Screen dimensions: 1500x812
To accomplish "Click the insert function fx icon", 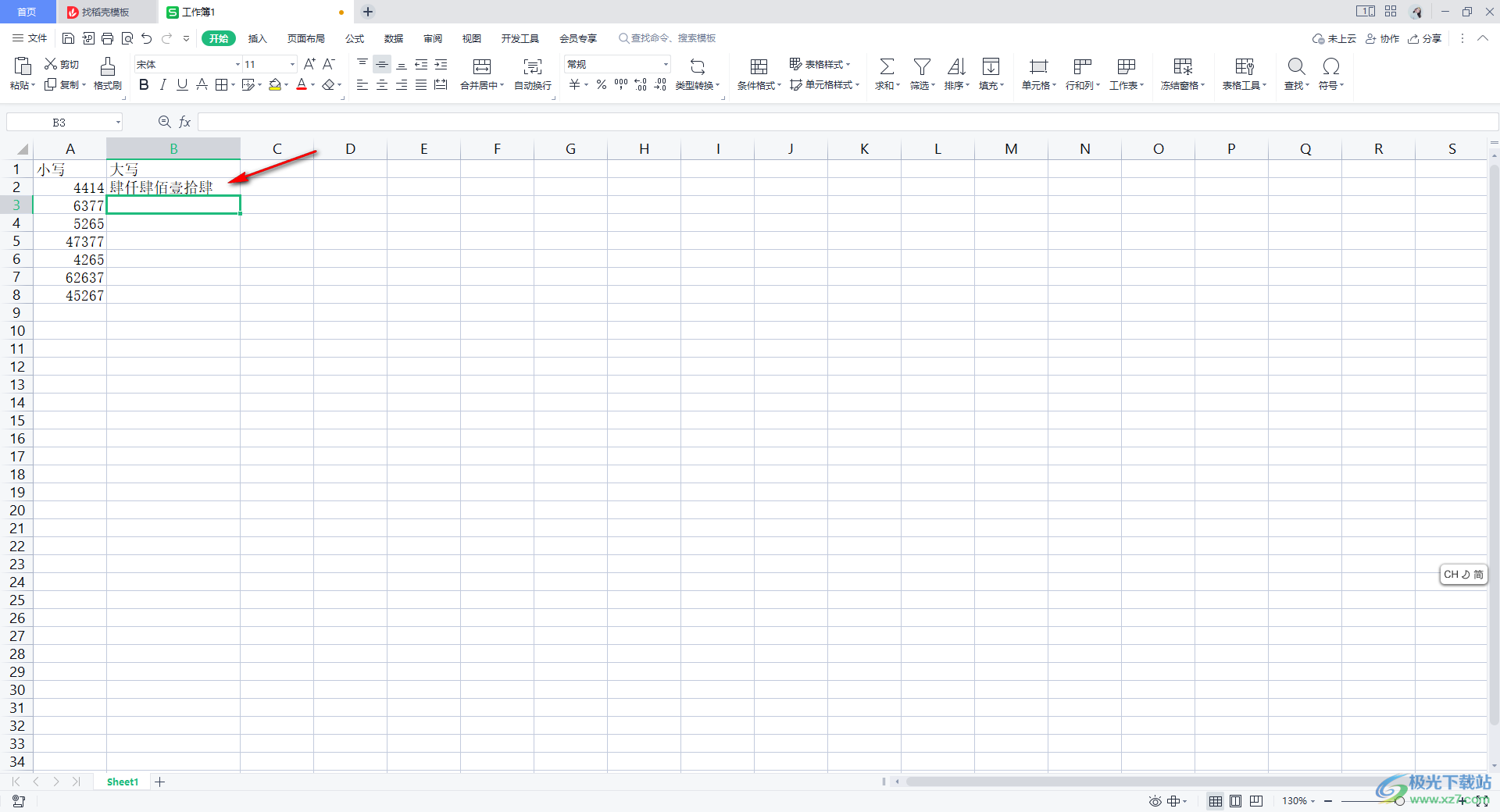I will click(185, 122).
